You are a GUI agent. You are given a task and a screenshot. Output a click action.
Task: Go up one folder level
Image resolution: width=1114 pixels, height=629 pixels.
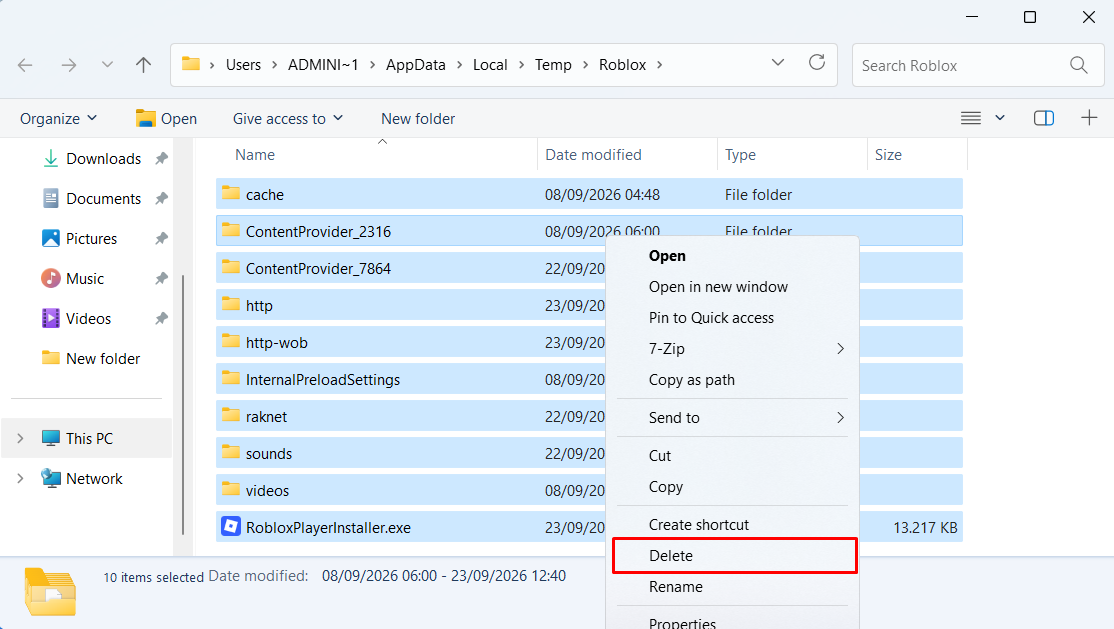tap(144, 65)
